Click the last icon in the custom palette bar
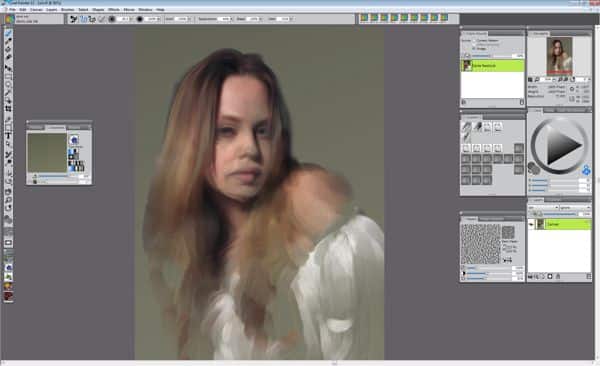This screenshot has height=366, width=600. pyautogui.click(x=444, y=18)
